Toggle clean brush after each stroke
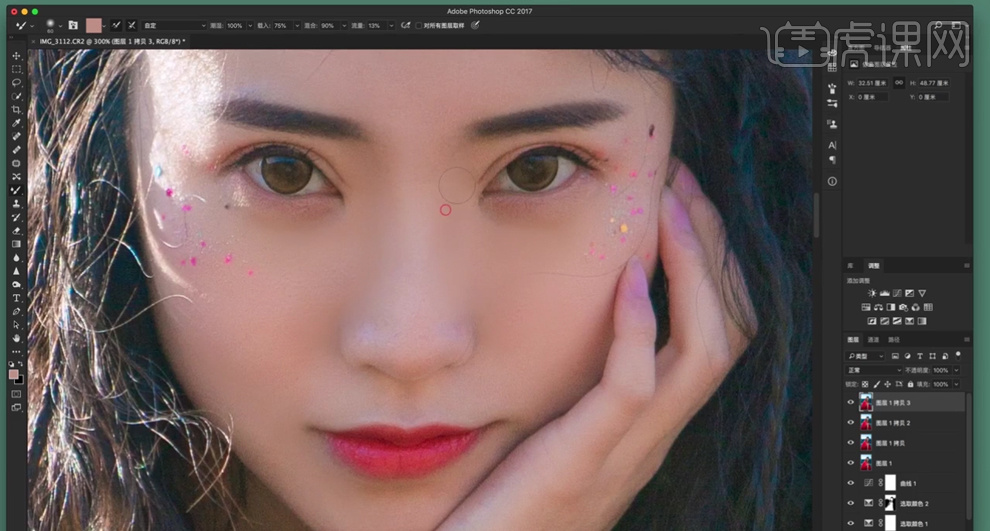 coord(131,25)
